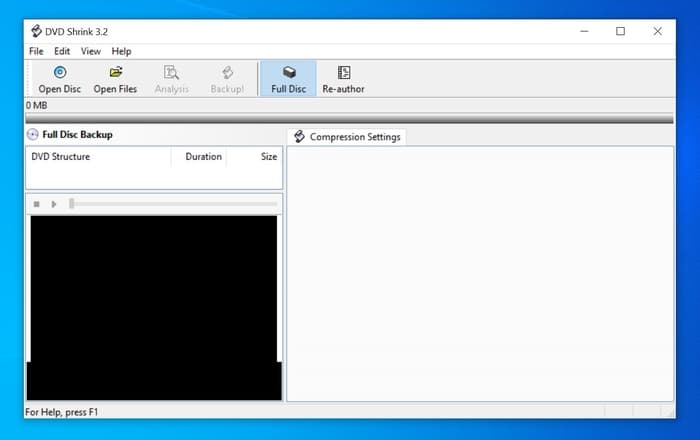Click the DVD Shrink title bar icon
The image size is (700, 440).
[x=36, y=31]
